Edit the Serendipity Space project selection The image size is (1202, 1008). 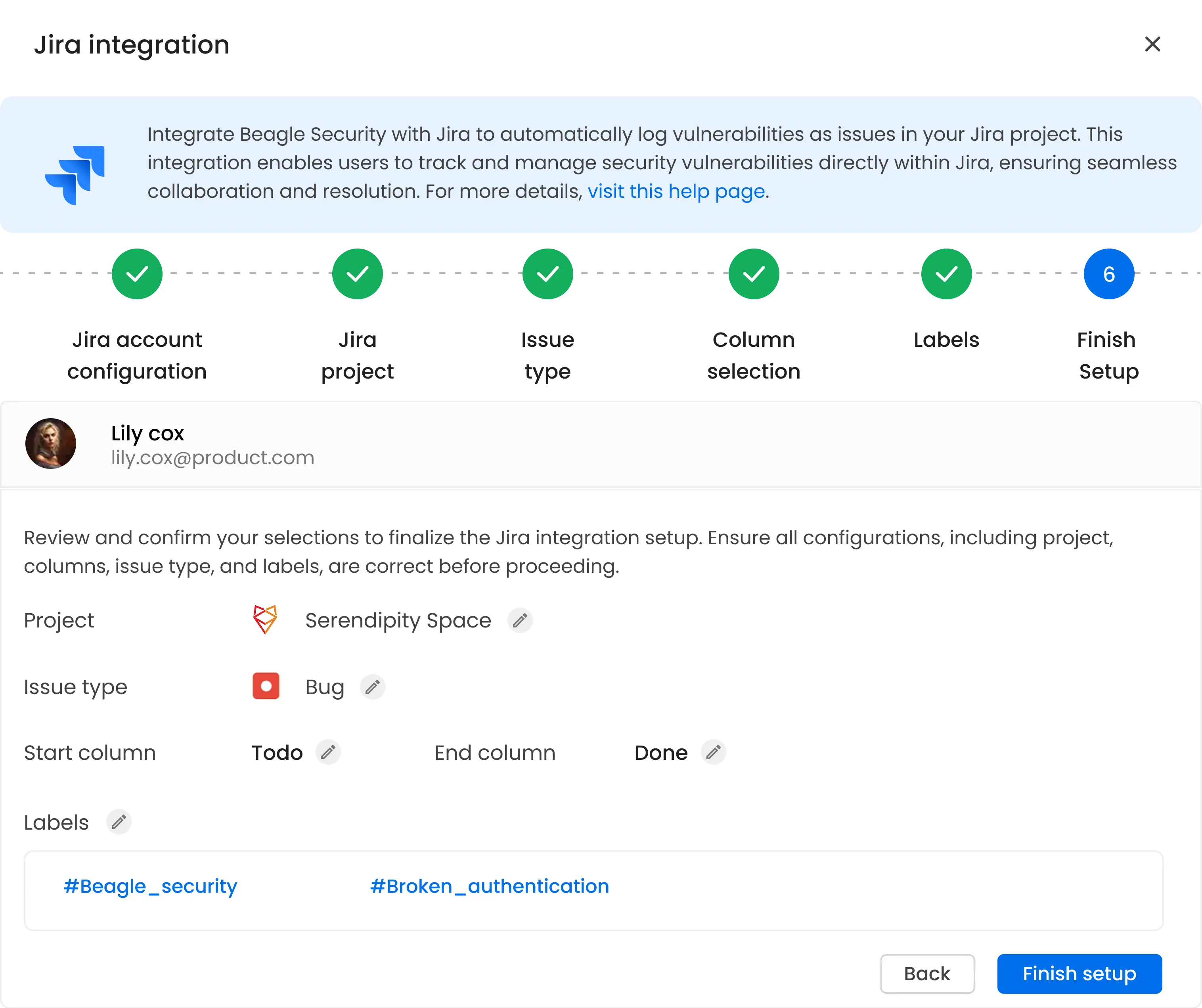pos(520,620)
